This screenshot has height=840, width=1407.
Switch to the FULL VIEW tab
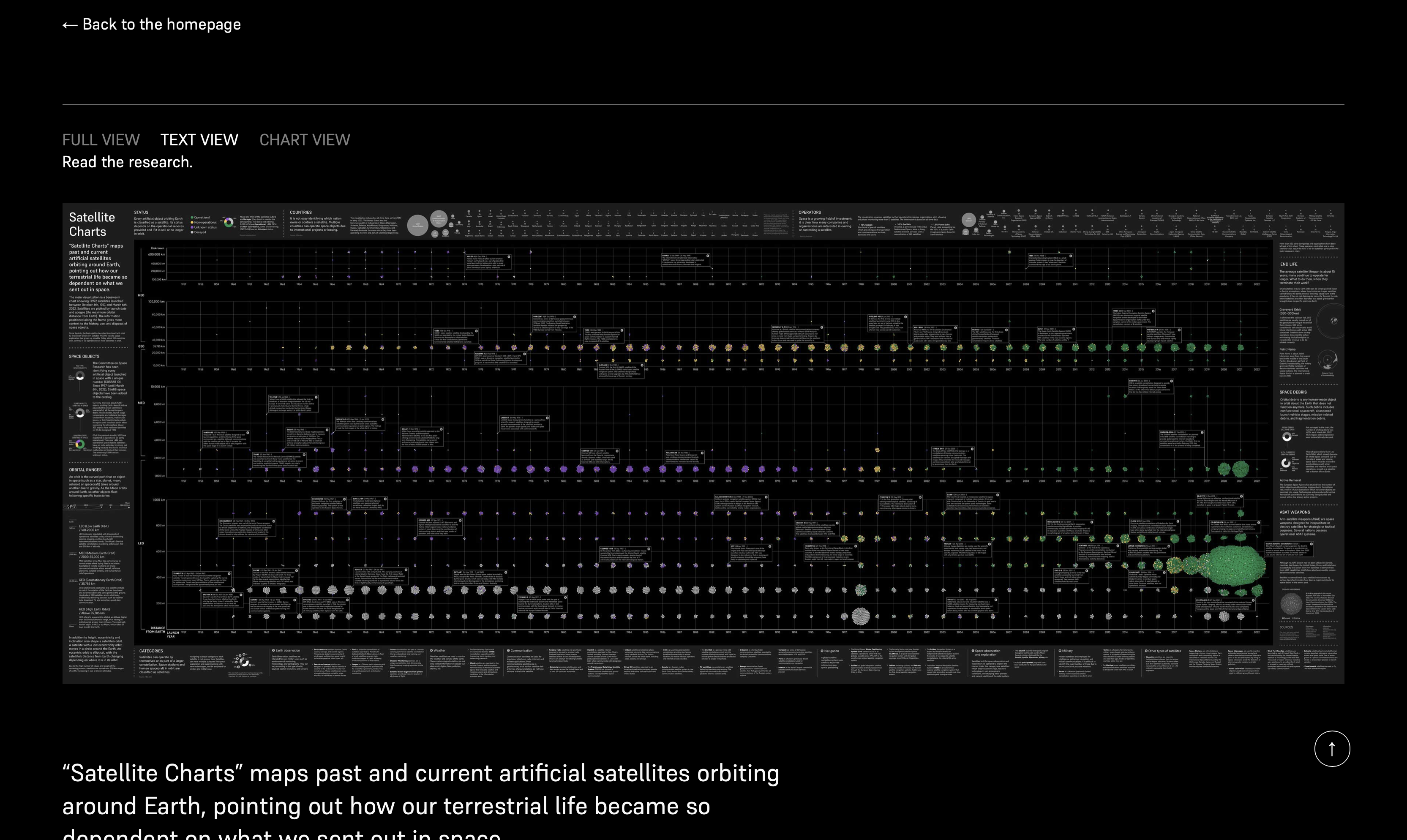click(101, 140)
